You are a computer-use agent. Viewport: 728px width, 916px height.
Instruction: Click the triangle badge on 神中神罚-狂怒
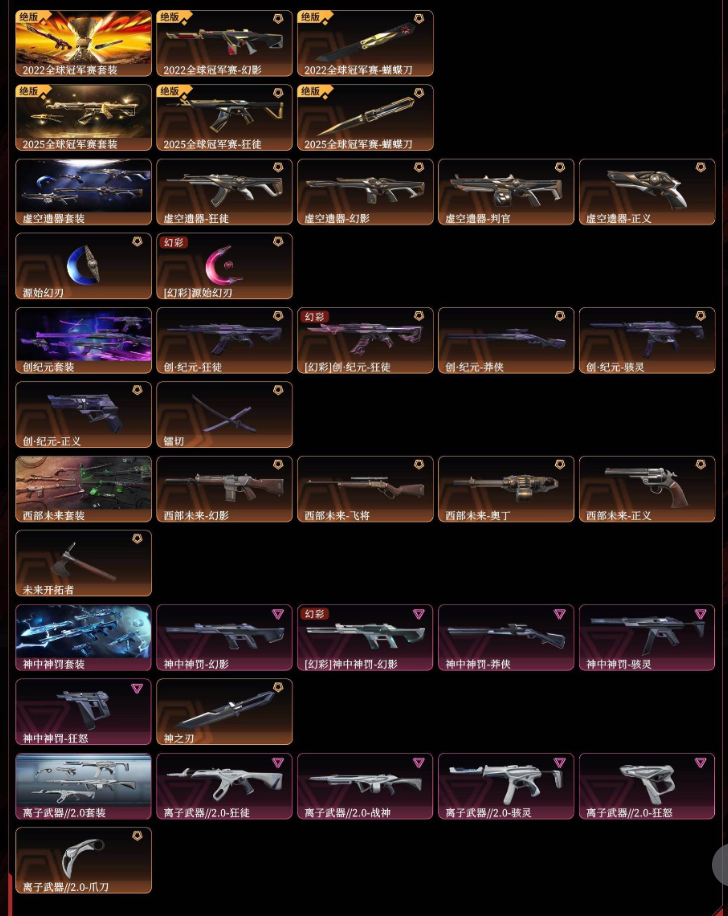click(137, 688)
